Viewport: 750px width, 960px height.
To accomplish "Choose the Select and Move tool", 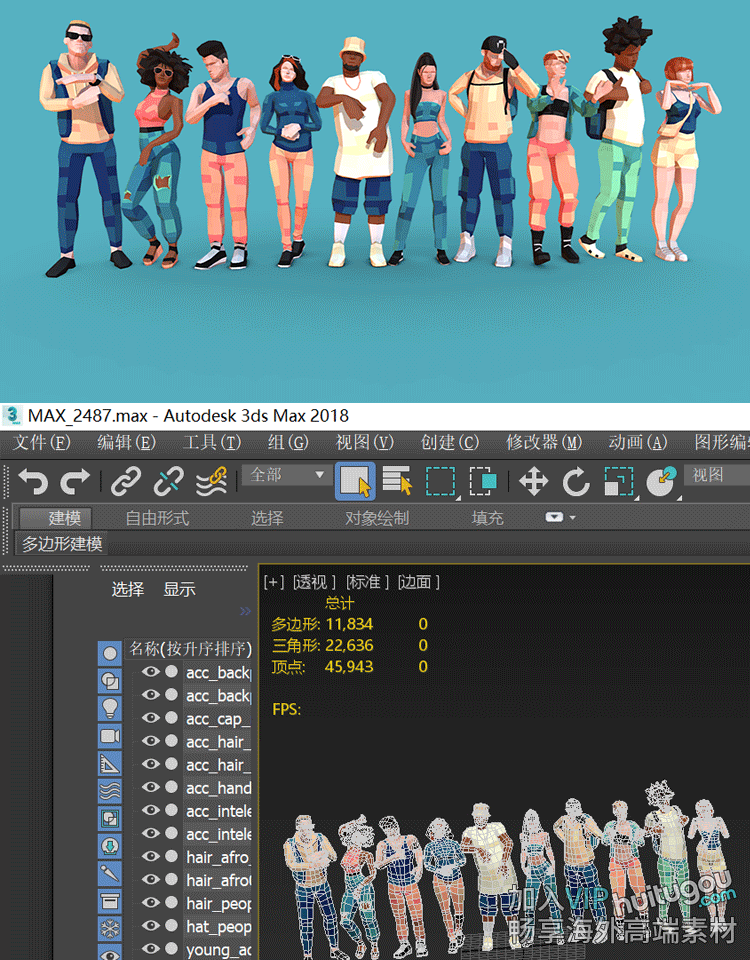I will click(533, 482).
